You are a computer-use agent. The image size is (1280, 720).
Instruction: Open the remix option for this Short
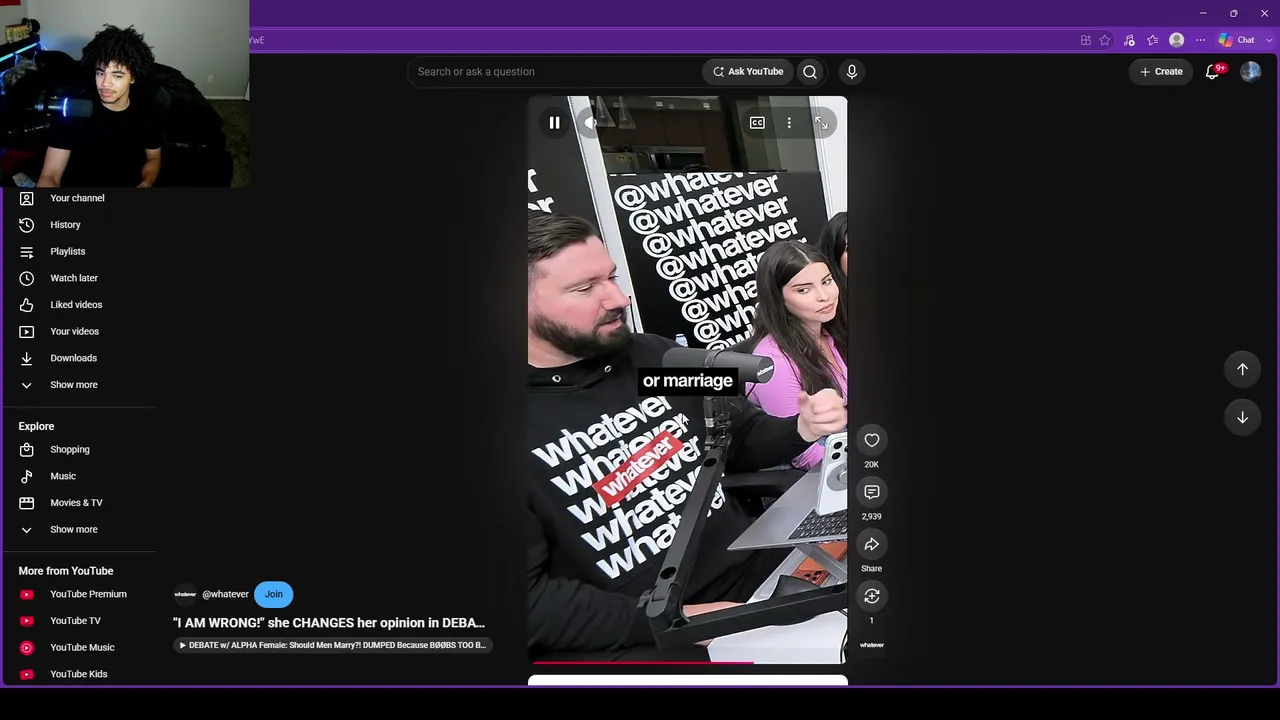[x=872, y=596]
